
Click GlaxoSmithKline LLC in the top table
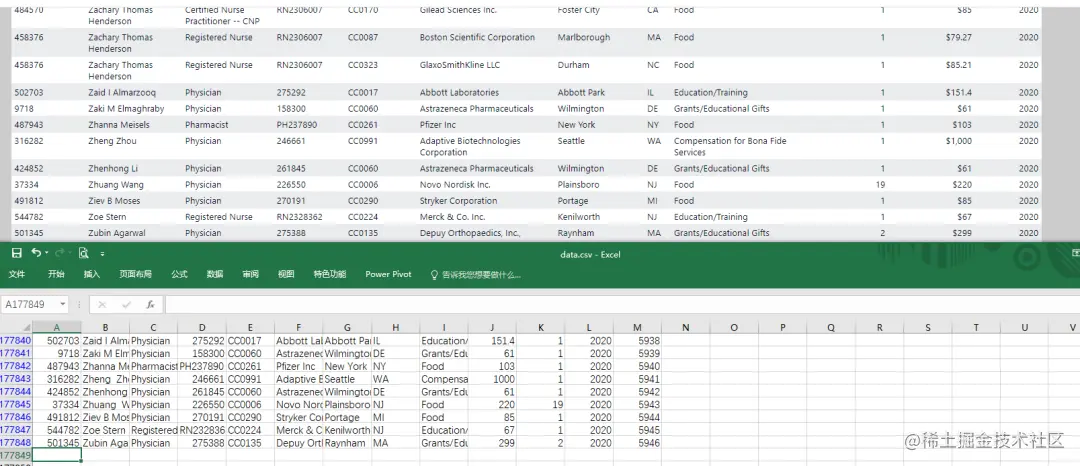click(460, 65)
